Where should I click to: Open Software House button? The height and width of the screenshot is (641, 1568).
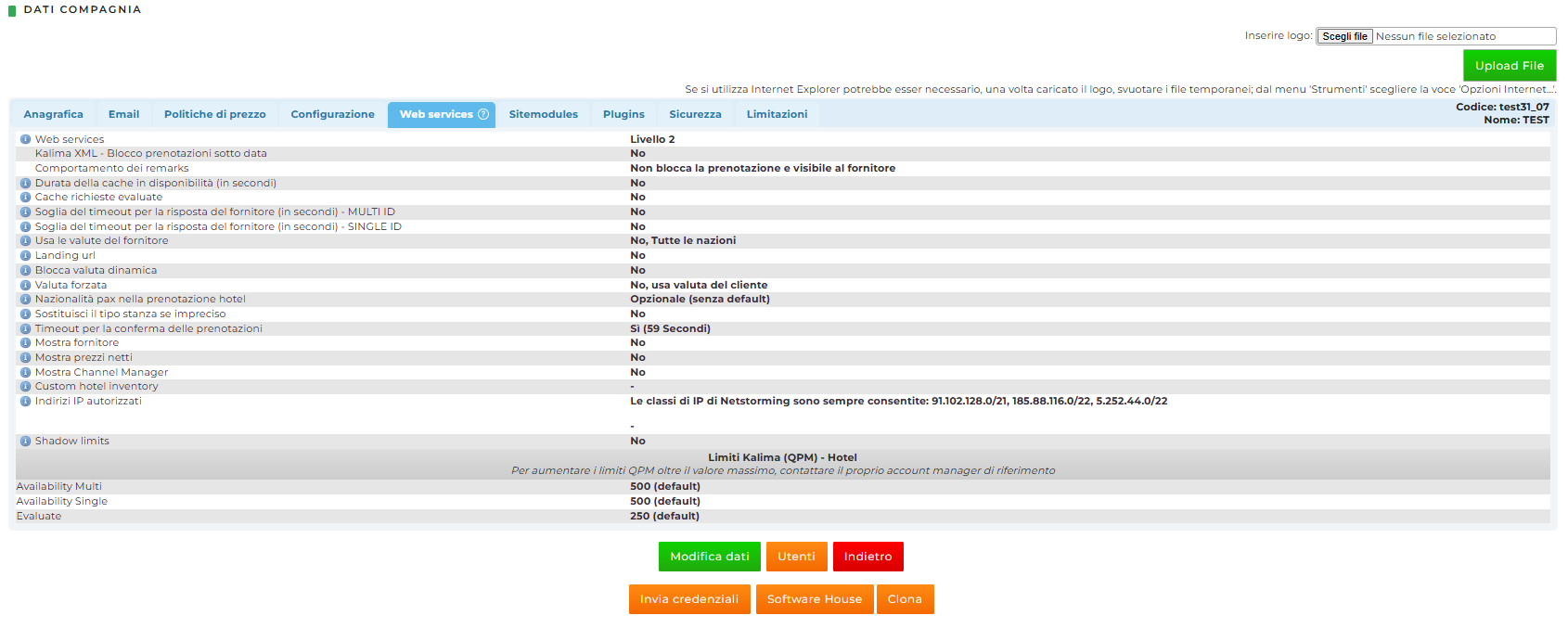pyautogui.click(x=815, y=599)
